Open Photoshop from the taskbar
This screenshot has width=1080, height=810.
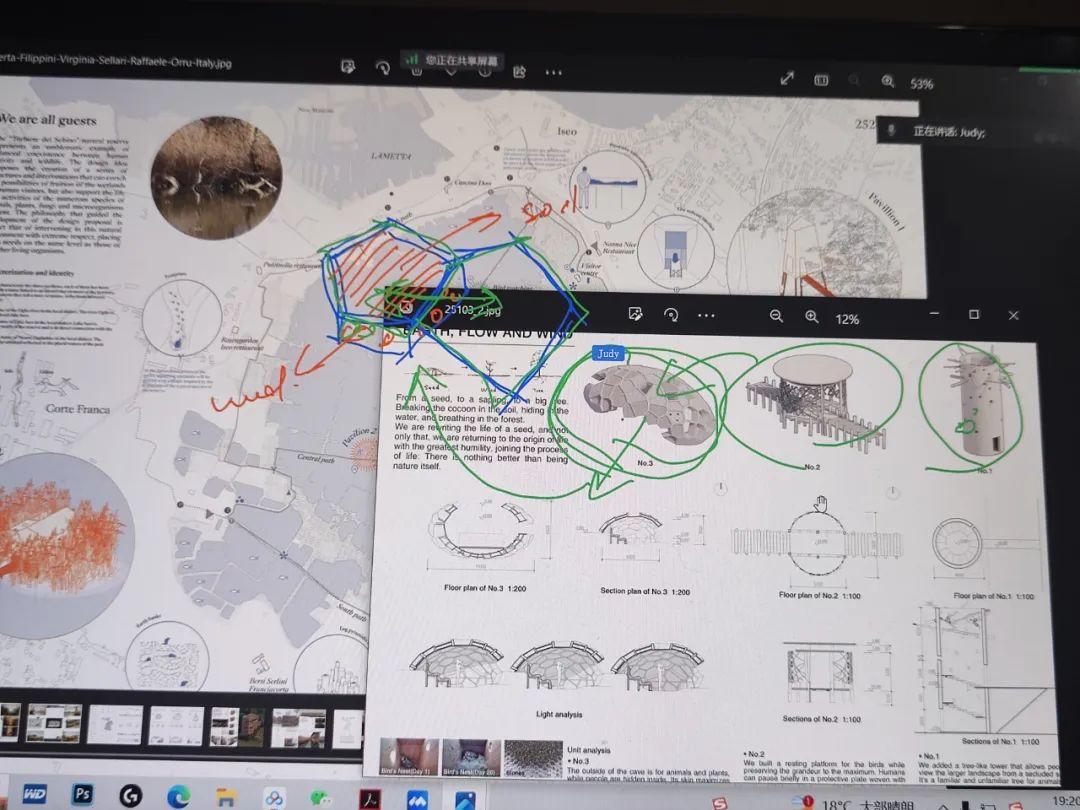tap(83, 795)
